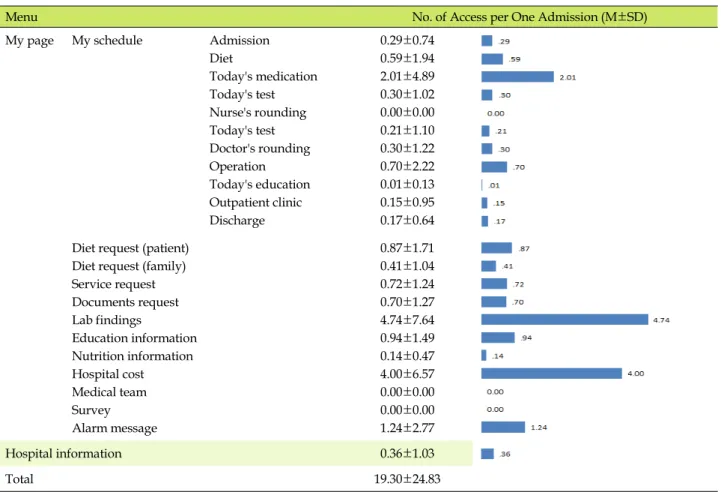Image resolution: width=721 pixels, height=492 pixels.
Task: Click the 'Service request' label
Action: 114,284
